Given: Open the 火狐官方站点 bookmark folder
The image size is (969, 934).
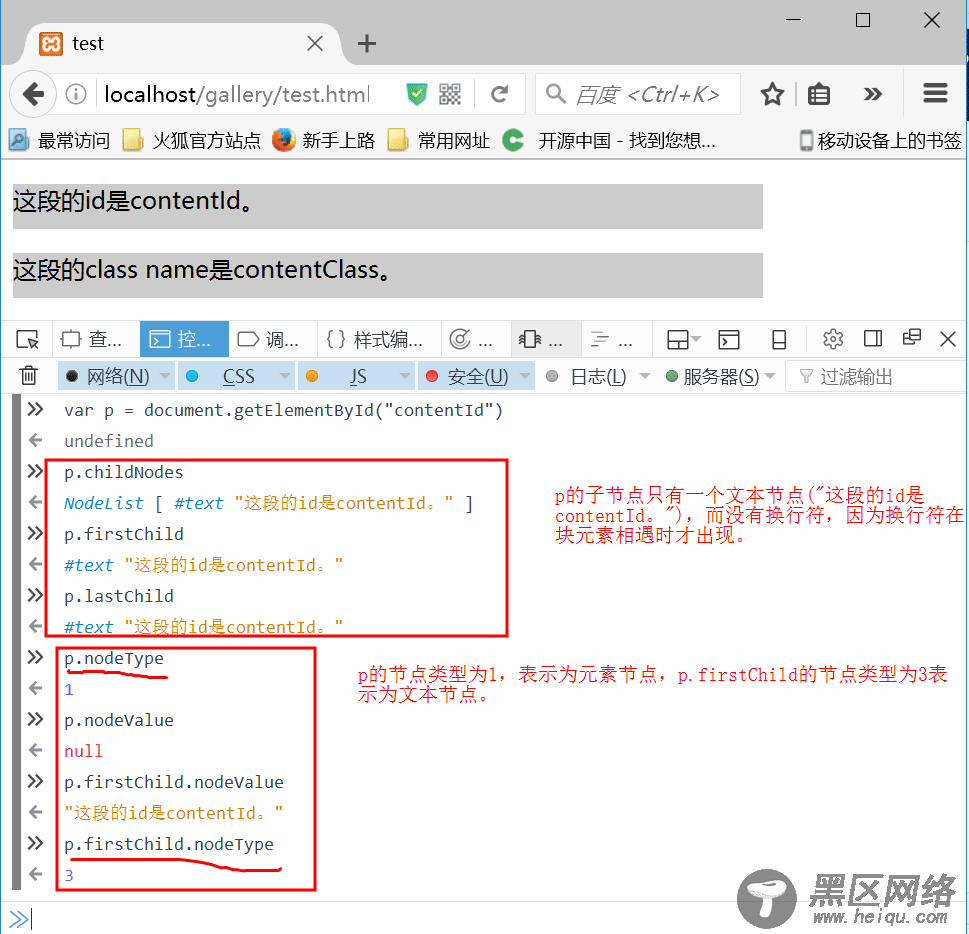Looking at the screenshot, I should (x=191, y=141).
